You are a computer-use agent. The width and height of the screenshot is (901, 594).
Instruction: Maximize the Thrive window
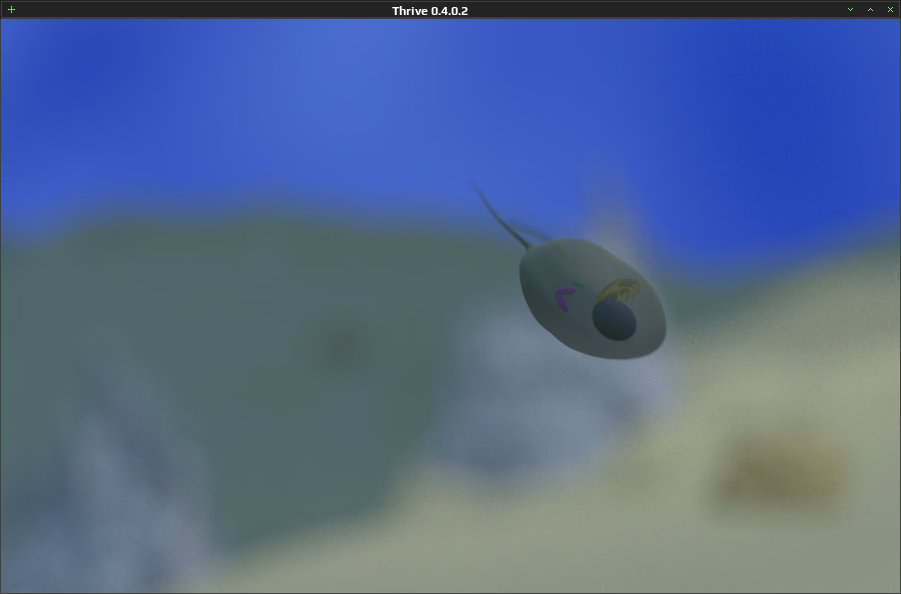point(871,10)
